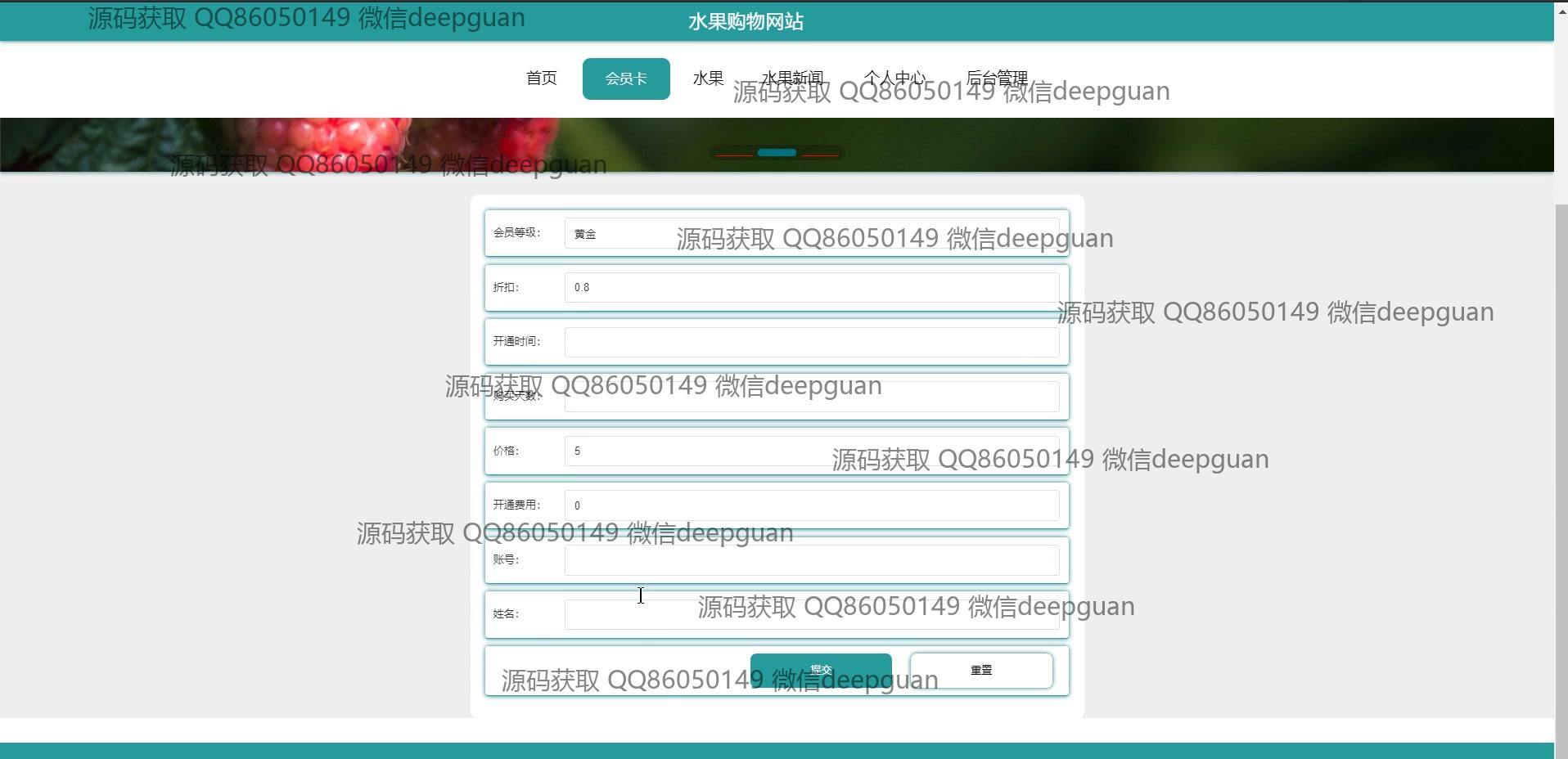Select the 开通费用 field showing 0
The width and height of the screenshot is (1568, 759).
click(x=811, y=505)
